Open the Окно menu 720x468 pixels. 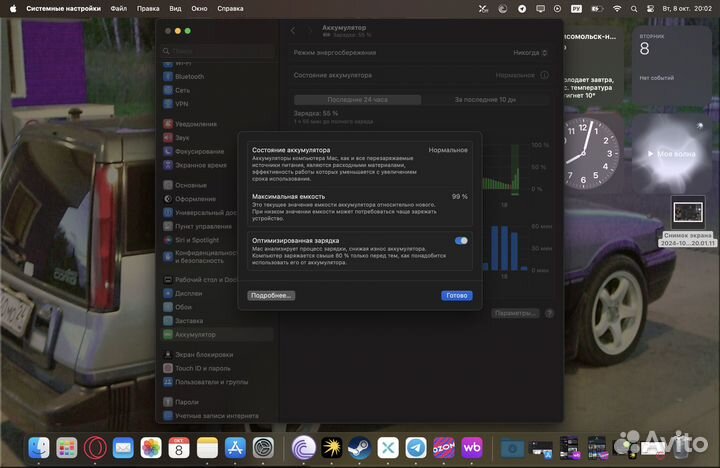pyautogui.click(x=199, y=8)
